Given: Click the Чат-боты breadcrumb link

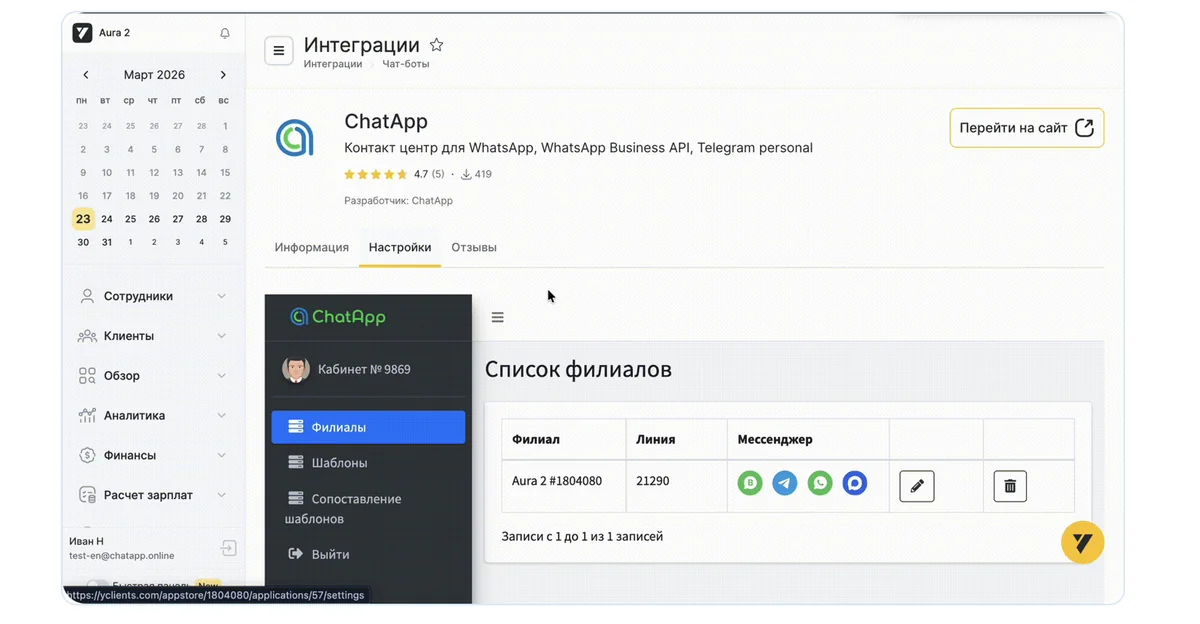Looking at the screenshot, I should [x=406, y=64].
